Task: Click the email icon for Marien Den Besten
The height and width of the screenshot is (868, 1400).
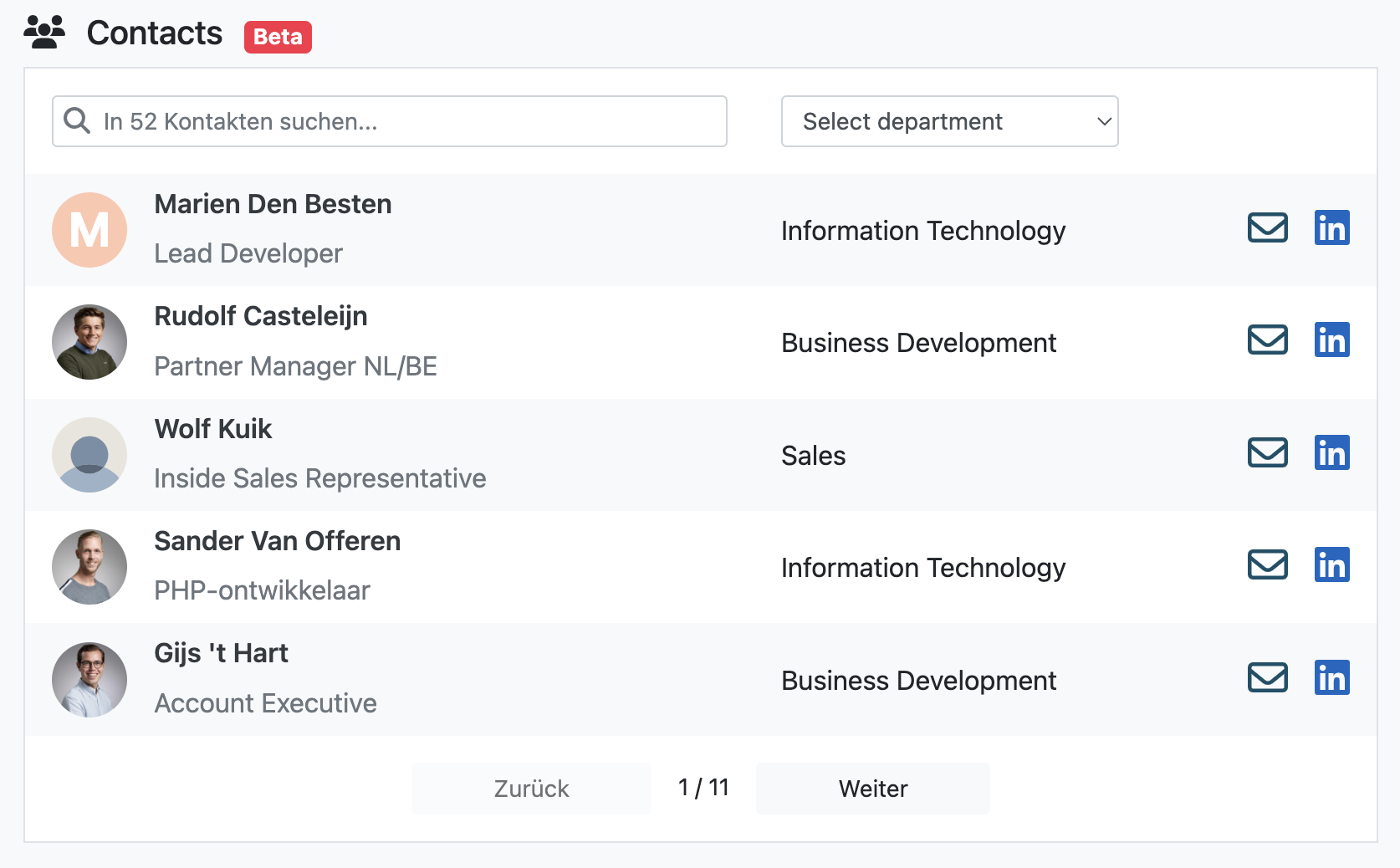Action: pos(1267,227)
